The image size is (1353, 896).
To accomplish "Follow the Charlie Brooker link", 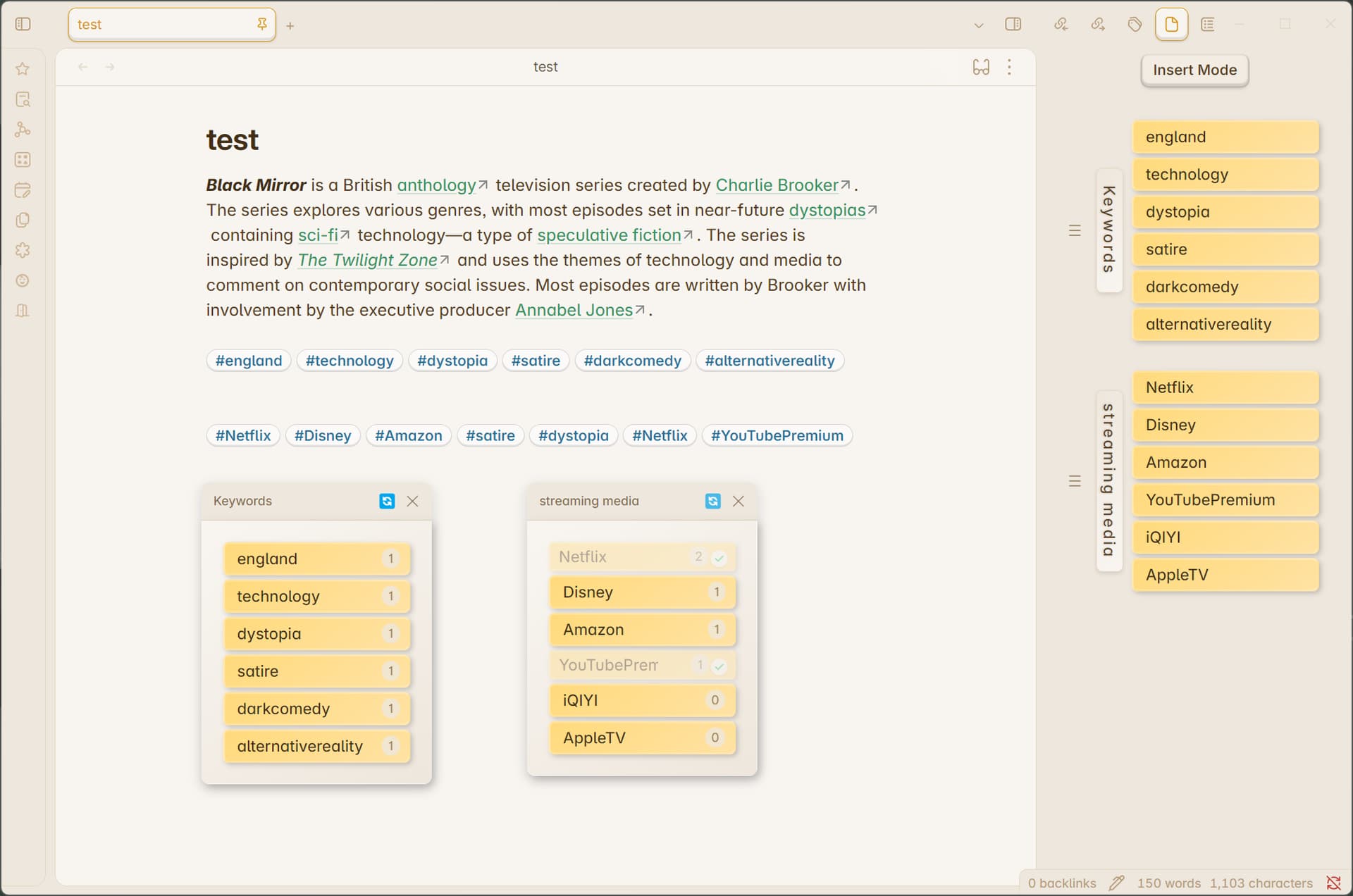I will [776, 185].
